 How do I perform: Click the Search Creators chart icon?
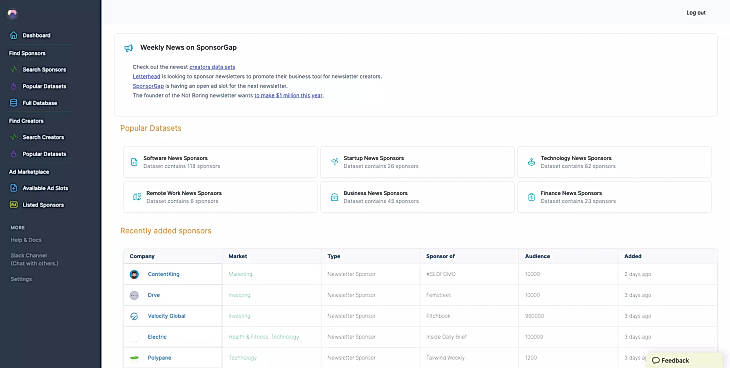(14, 137)
